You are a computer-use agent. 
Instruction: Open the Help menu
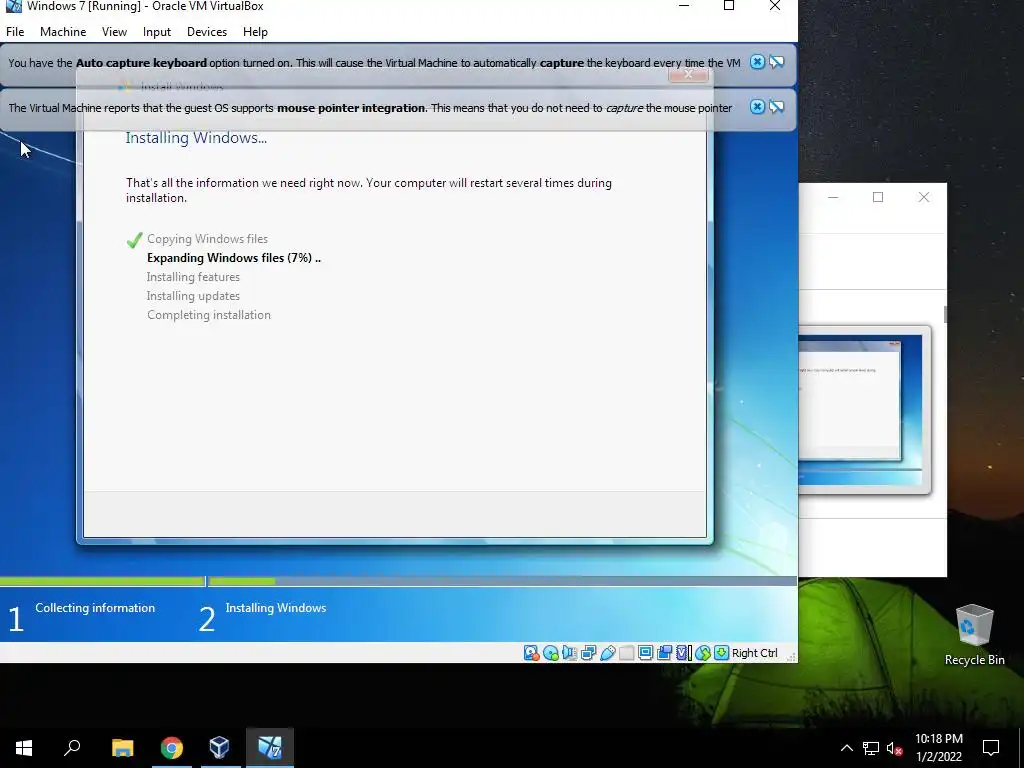point(255,31)
